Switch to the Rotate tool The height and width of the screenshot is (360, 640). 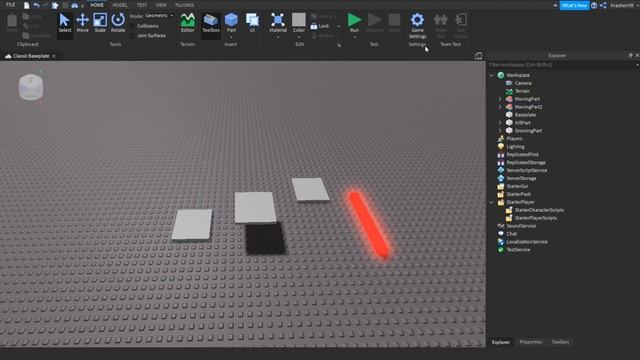click(118, 23)
